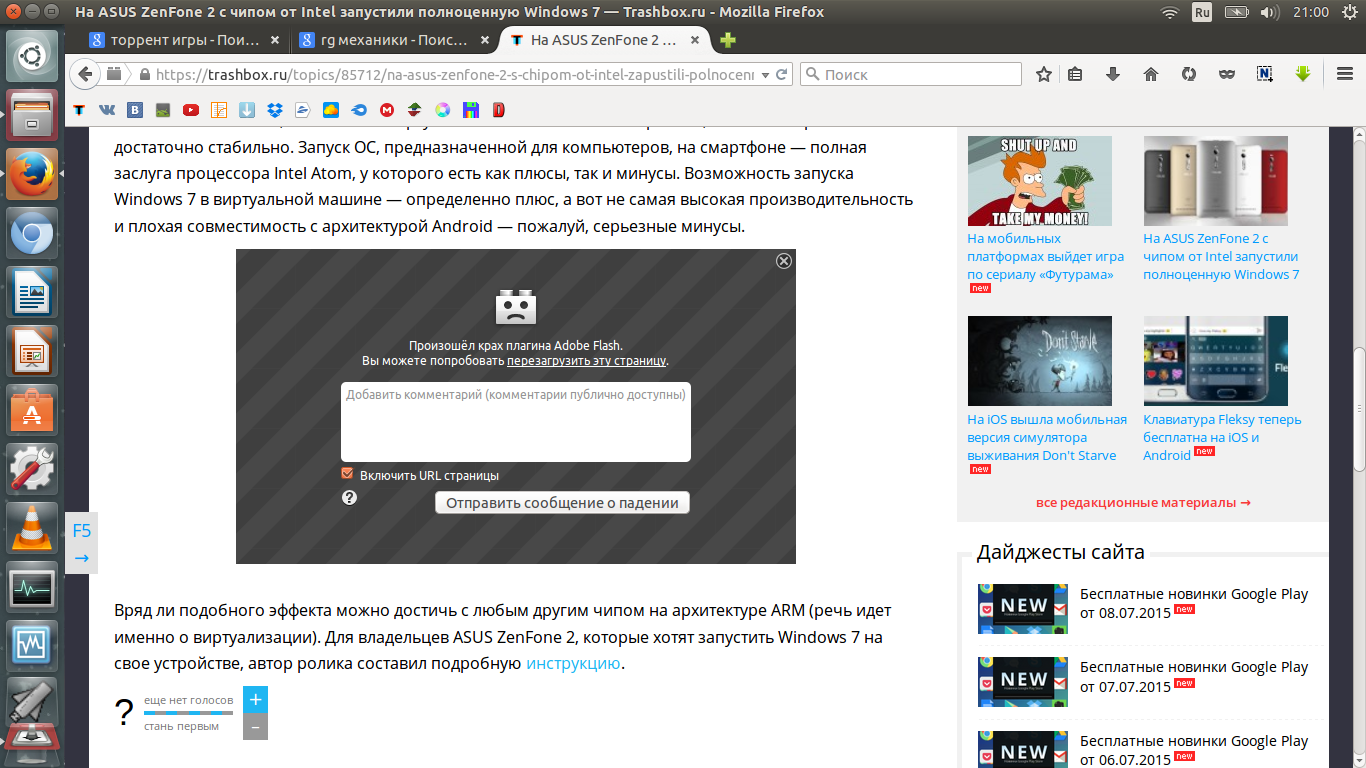Close the 'торрент игры' tab
This screenshot has width=1366, height=768.
coord(276,41)
